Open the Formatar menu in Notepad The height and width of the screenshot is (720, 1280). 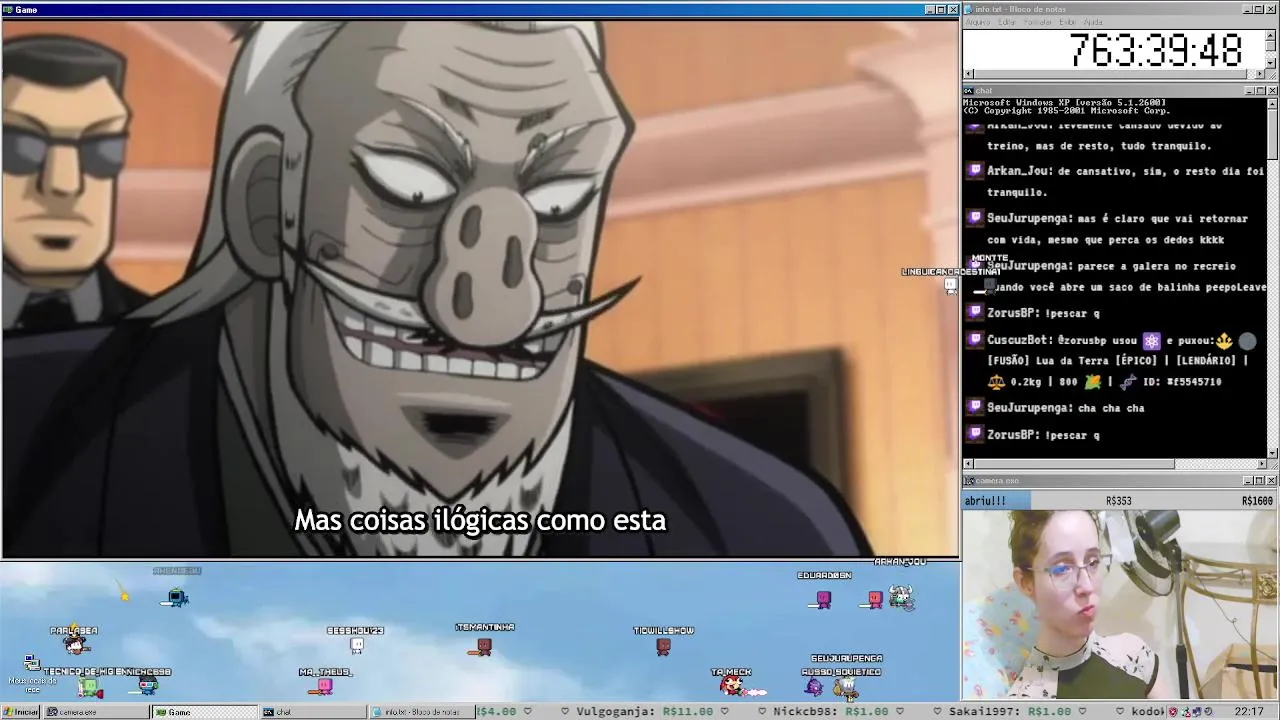(x=1037, y=22)
